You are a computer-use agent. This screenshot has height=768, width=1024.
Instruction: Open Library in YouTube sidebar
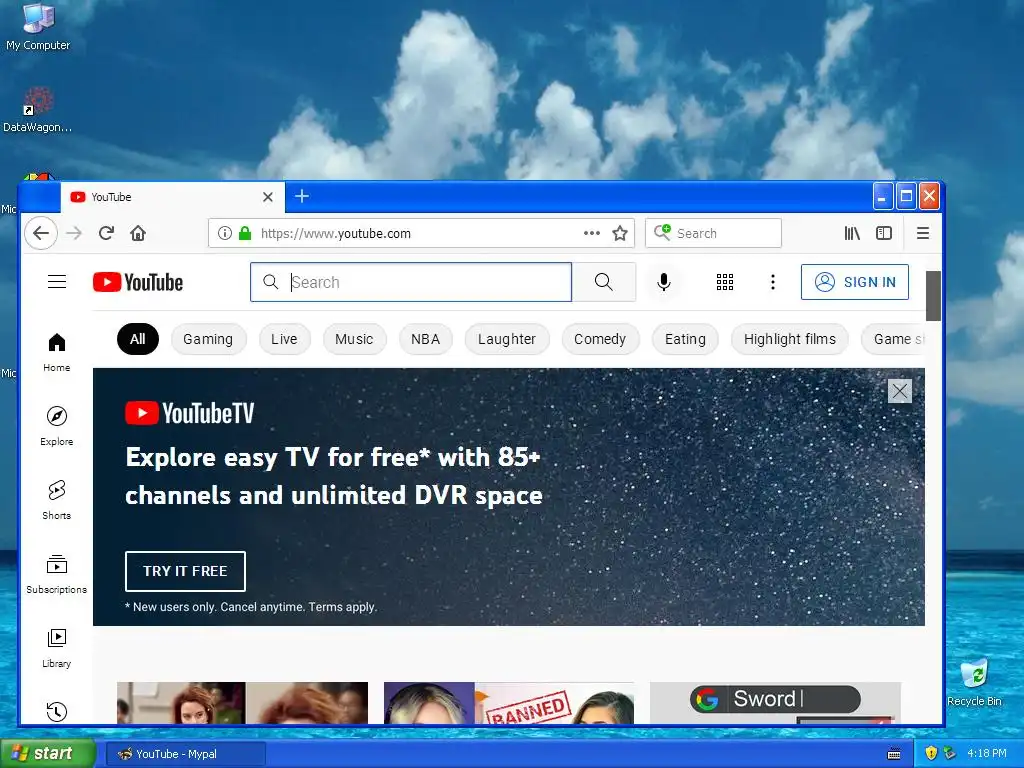[x=57, y=648]
